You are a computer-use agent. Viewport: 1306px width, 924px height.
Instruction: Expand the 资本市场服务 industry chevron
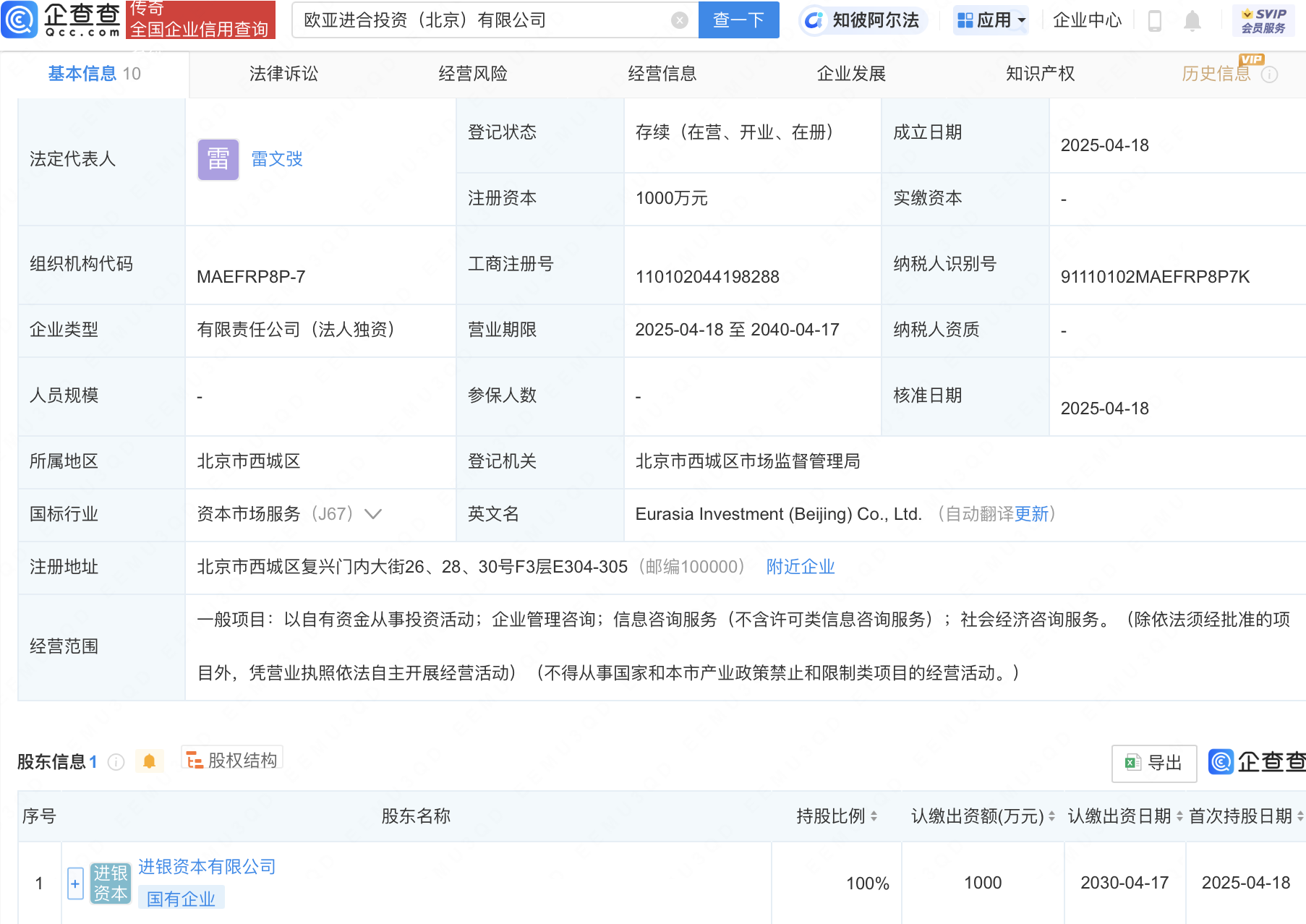[x=373, y=514]
